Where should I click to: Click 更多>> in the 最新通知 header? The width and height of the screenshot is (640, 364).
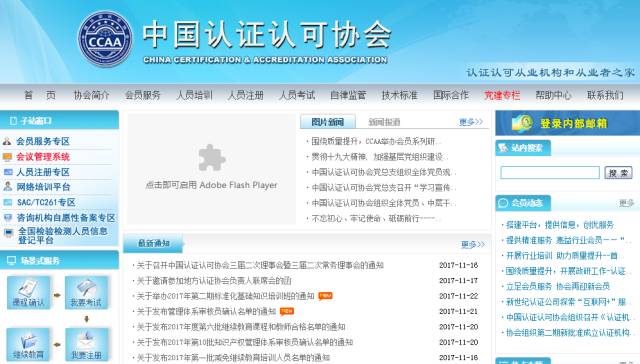pyautogui.click(x=473, y=244)
